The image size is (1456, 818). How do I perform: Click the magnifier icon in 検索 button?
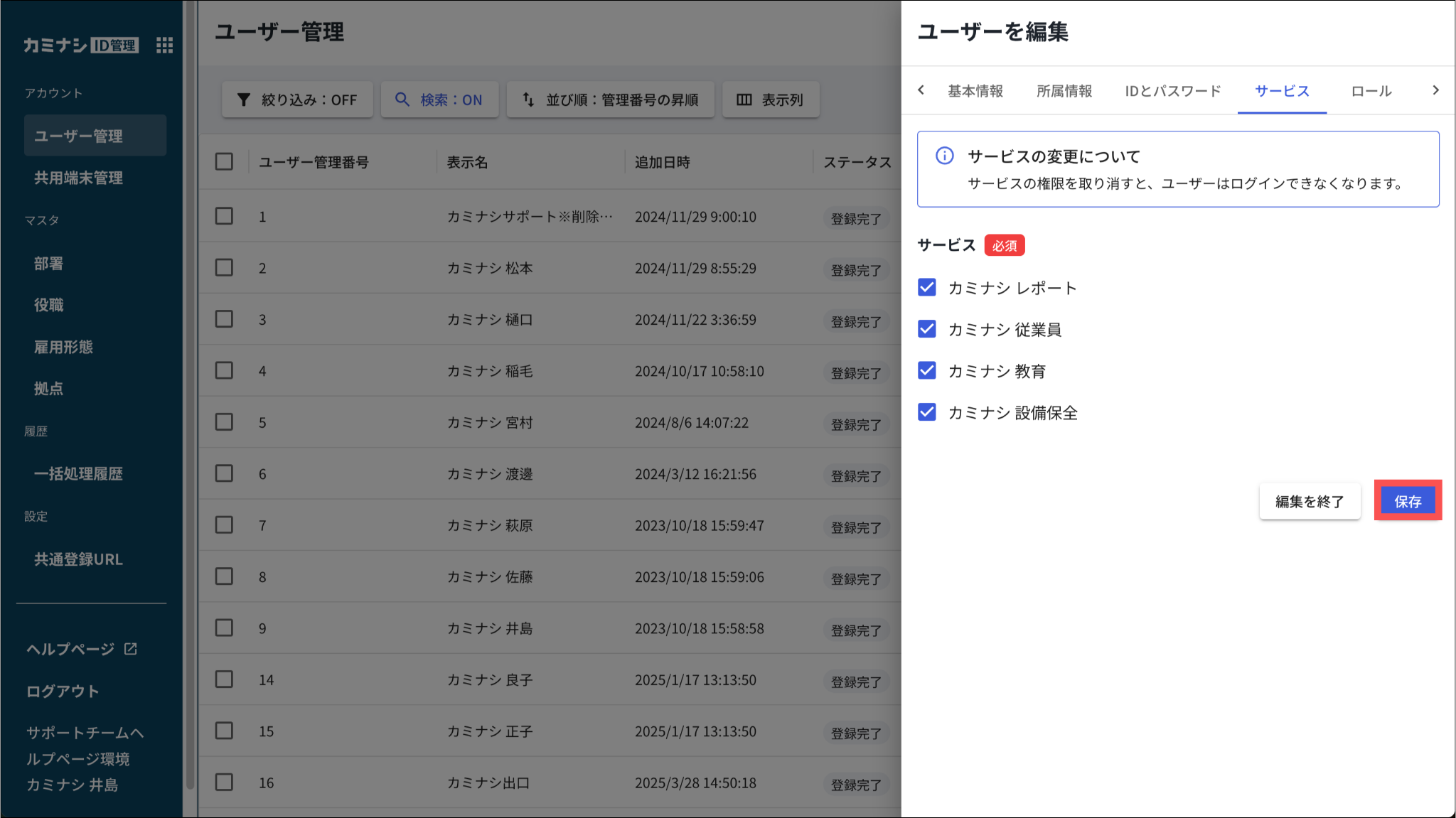click(402, 99)
